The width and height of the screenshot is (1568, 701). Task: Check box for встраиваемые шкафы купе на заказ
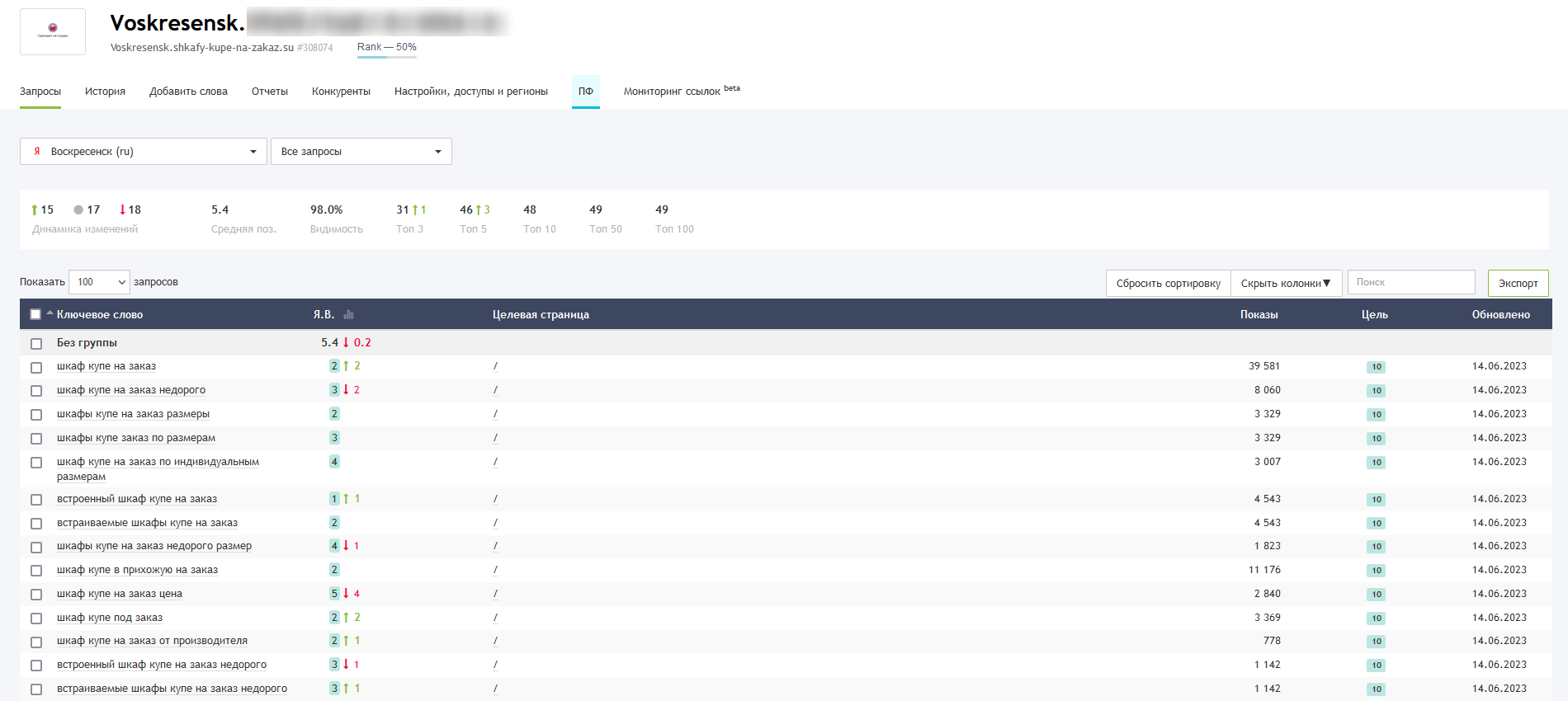click(x=36, y=524)
